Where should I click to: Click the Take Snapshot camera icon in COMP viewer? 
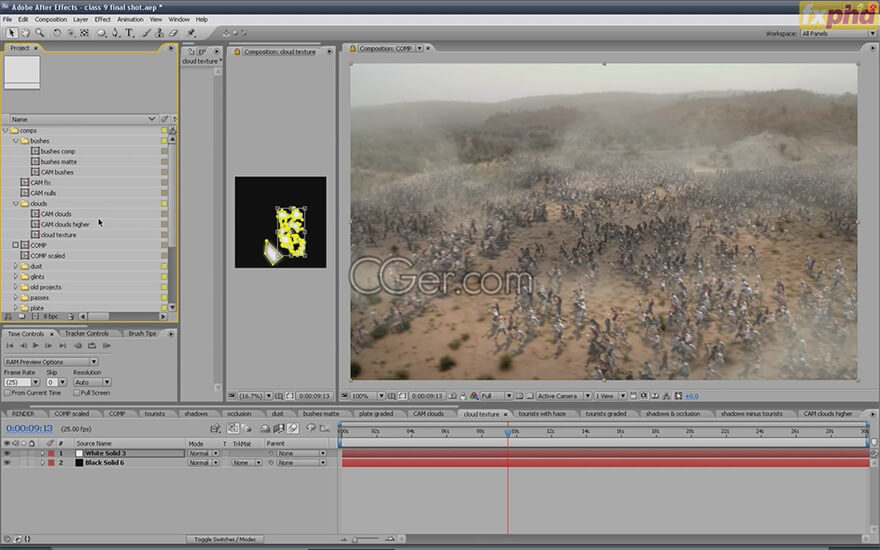[453, 396]
